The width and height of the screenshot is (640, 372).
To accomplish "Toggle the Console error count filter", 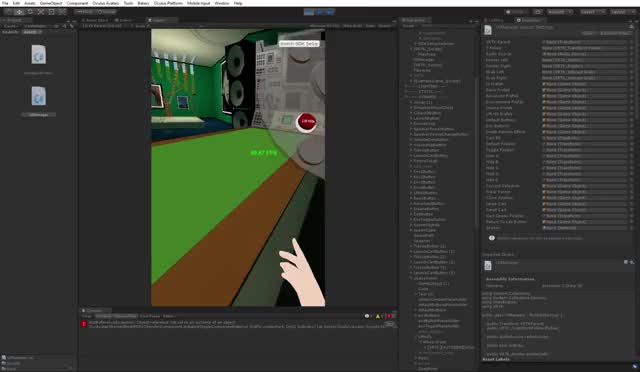I will click(x=390, y=316).
